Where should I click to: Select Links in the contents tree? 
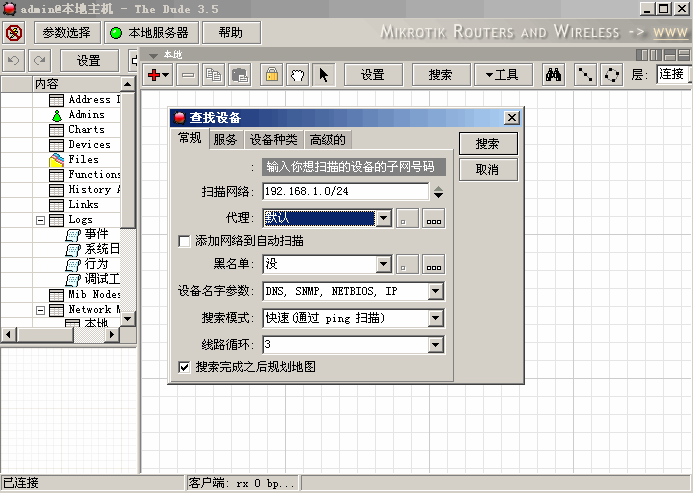pyautogui.click(x=84, y=205)
